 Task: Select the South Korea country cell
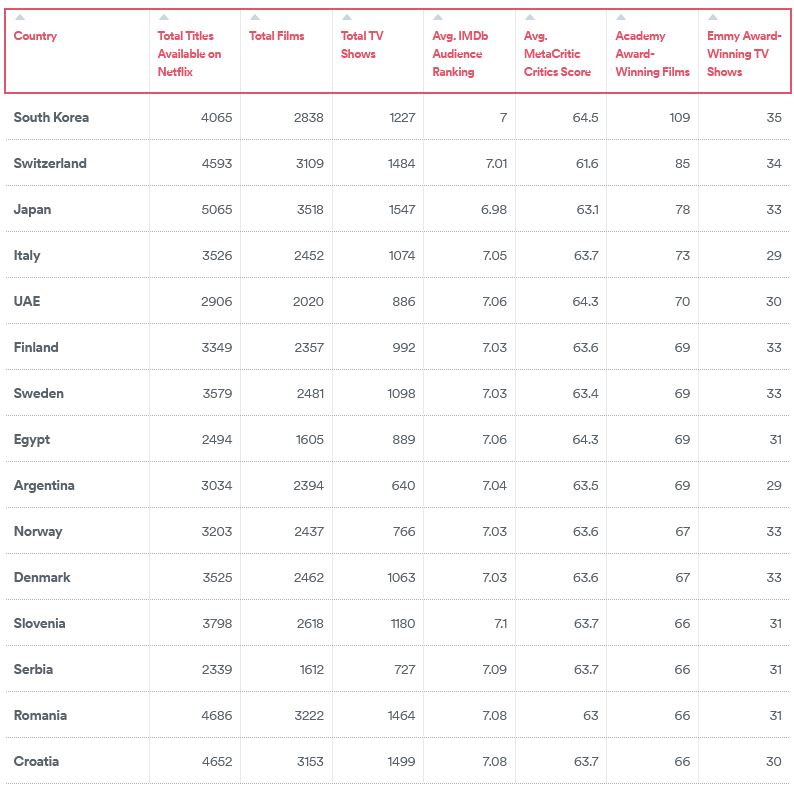pyautogui.click(x=51, y=118)
